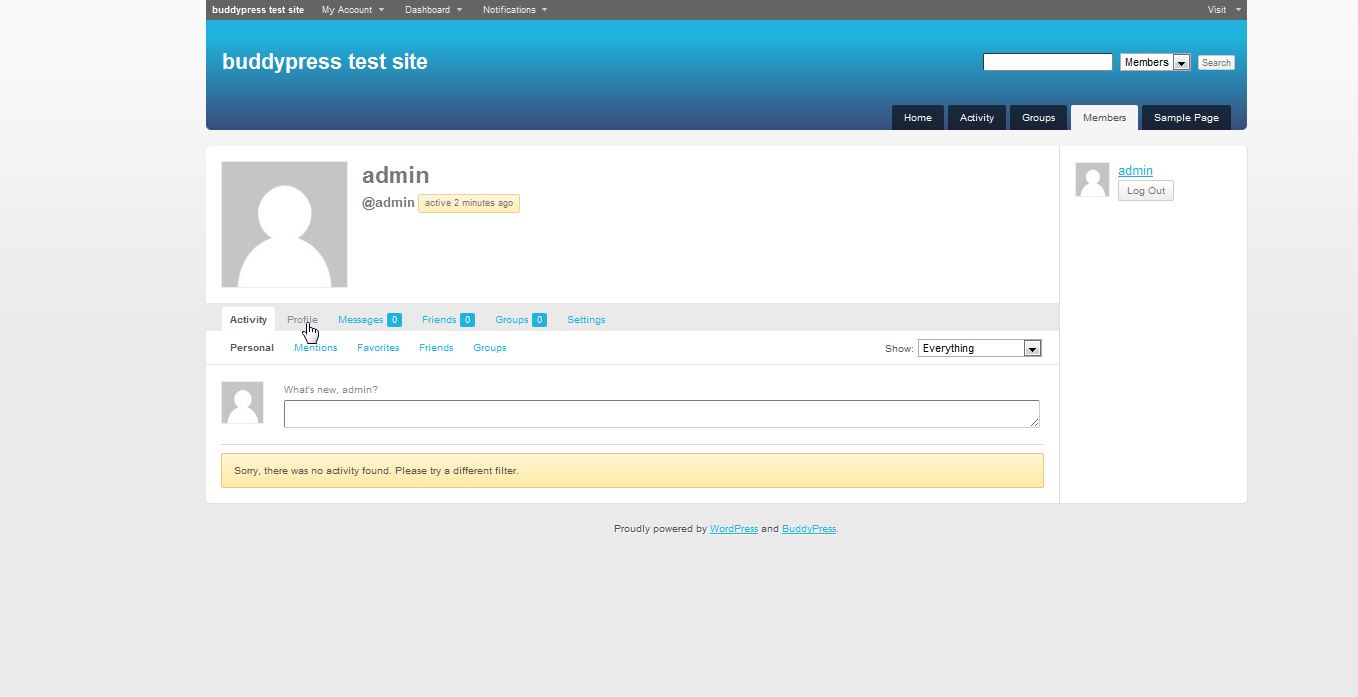Open the Show Everything filter dropdown
The height and width of the screenshot is (697, 1358).
979,348
